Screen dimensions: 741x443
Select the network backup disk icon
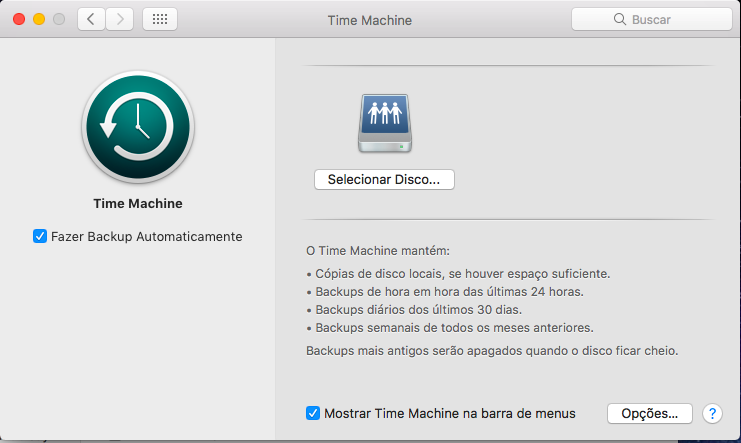[x=384, y=124]
